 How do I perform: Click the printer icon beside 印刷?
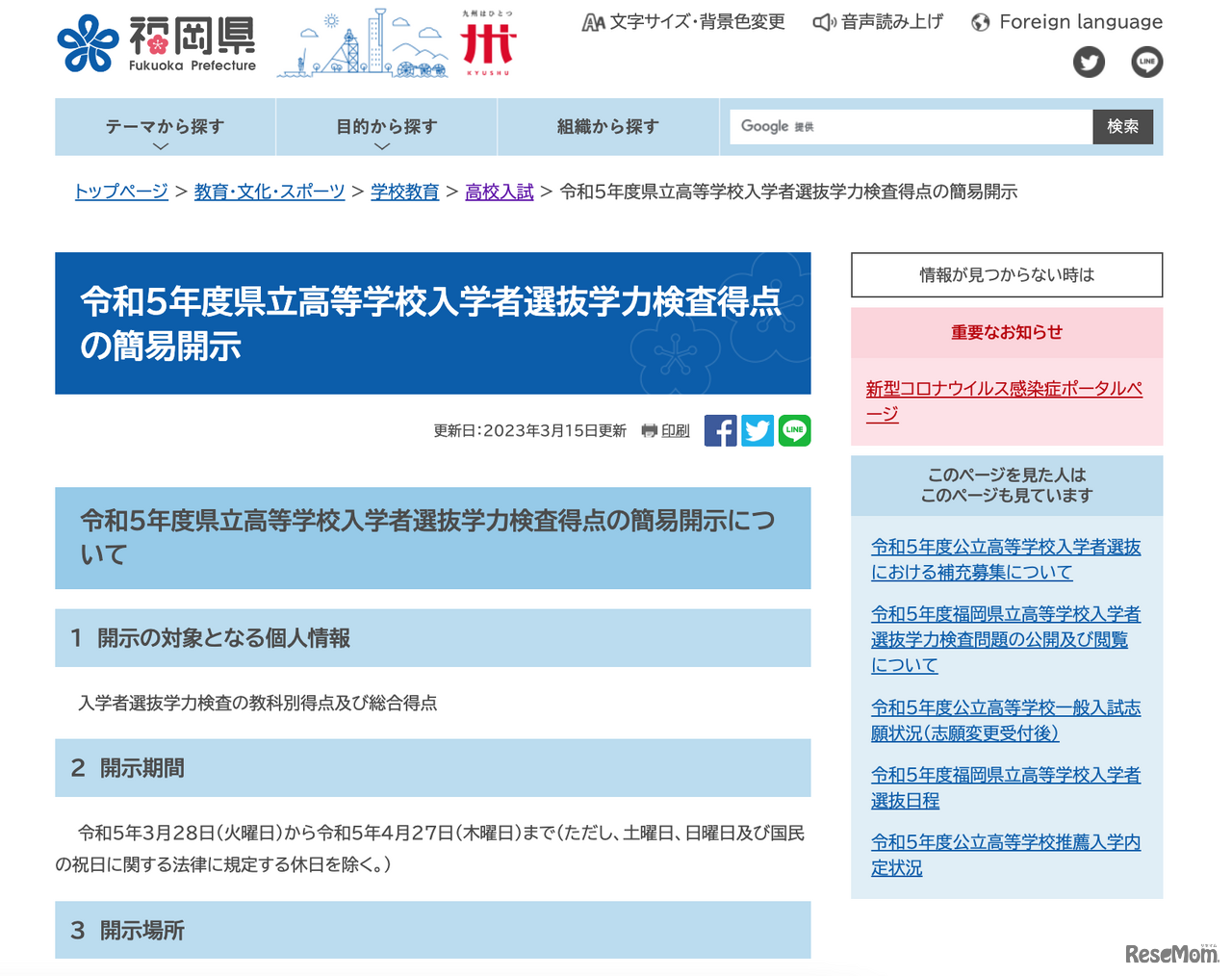650,431
